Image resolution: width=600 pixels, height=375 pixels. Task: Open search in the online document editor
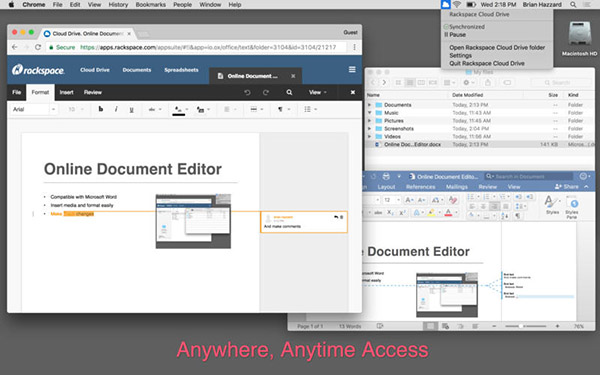(x=289, y=92)
